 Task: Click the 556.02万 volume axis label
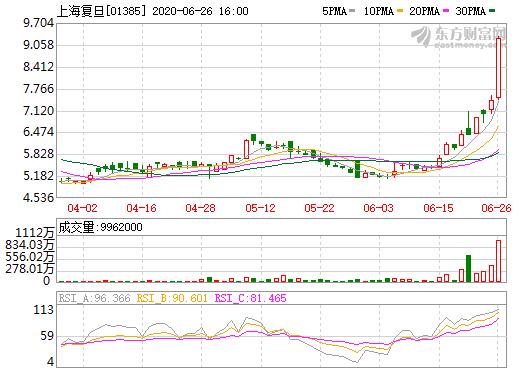point(30,257)
